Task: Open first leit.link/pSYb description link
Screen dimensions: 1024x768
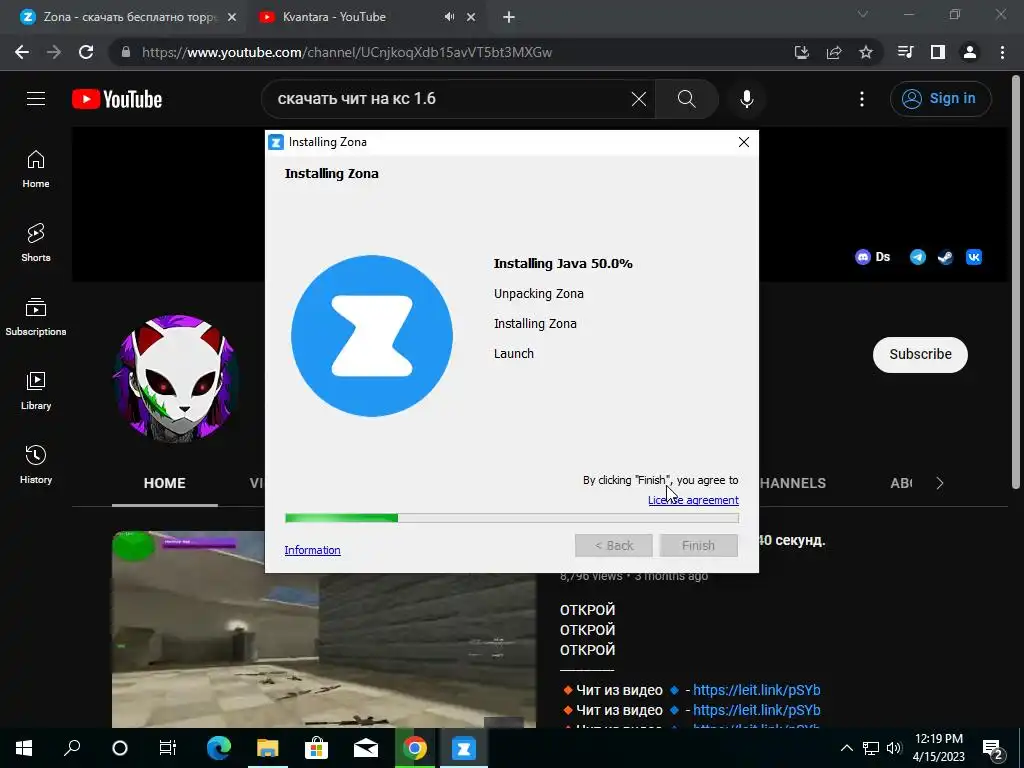Action: [756, 690]
